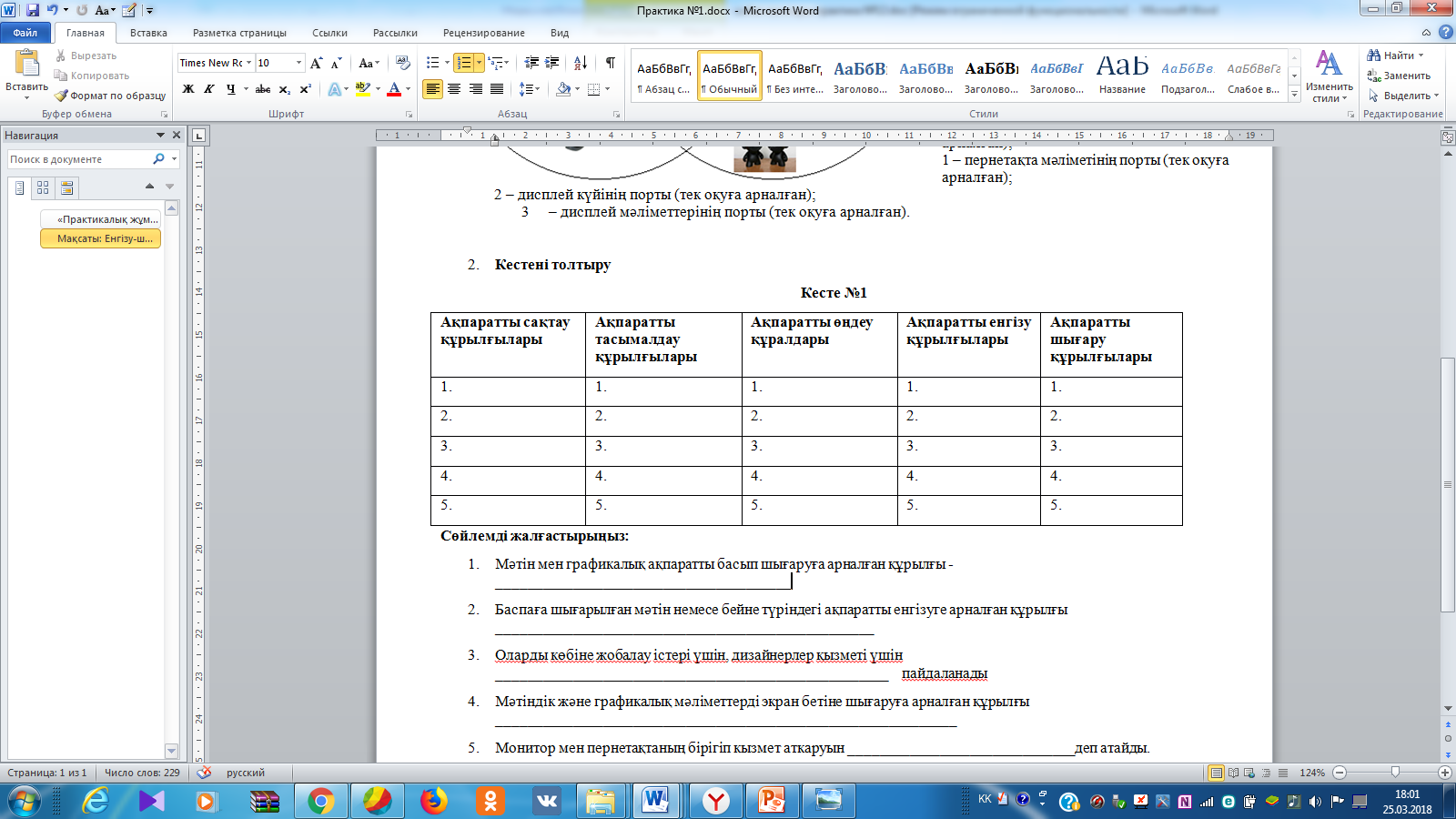Open Найти dropdown arrow

(1421, 56)
